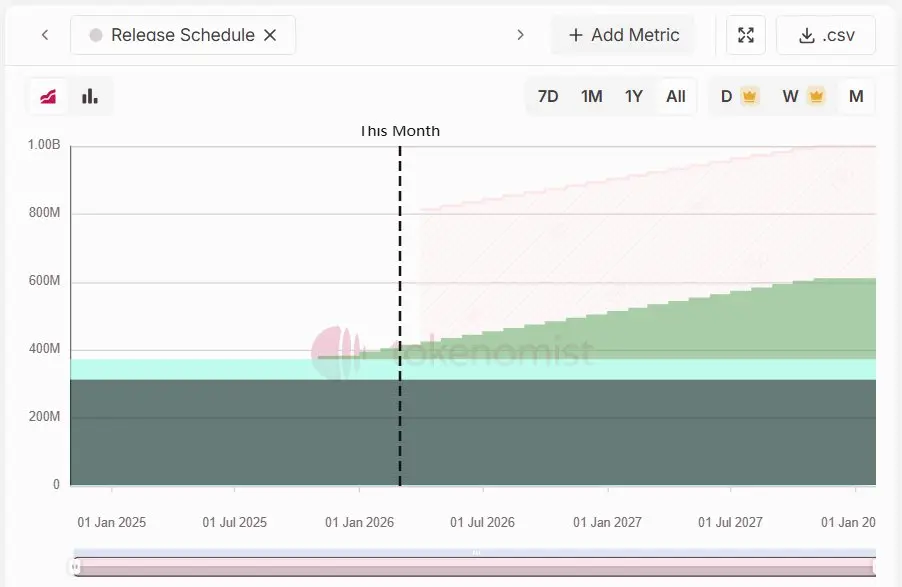Click the 01 Jul 2025 axis label
The image size is (902, 587).
click(x=235, y=523)
